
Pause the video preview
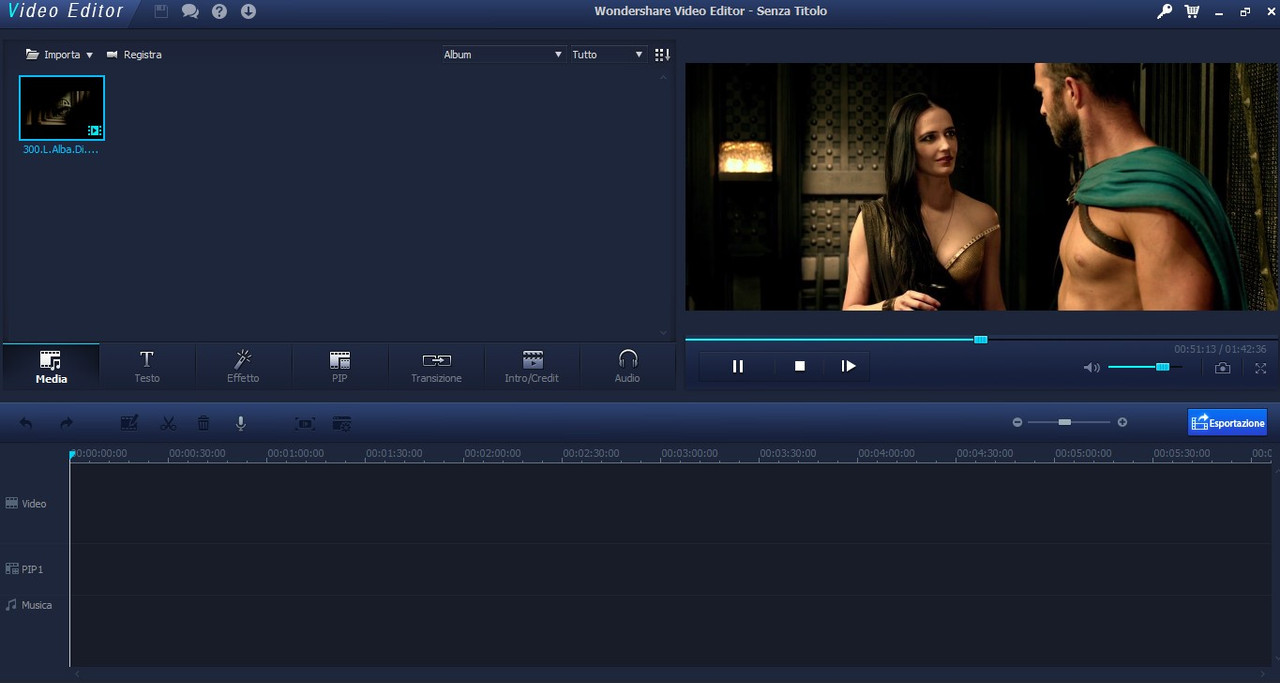coord(738,366)
